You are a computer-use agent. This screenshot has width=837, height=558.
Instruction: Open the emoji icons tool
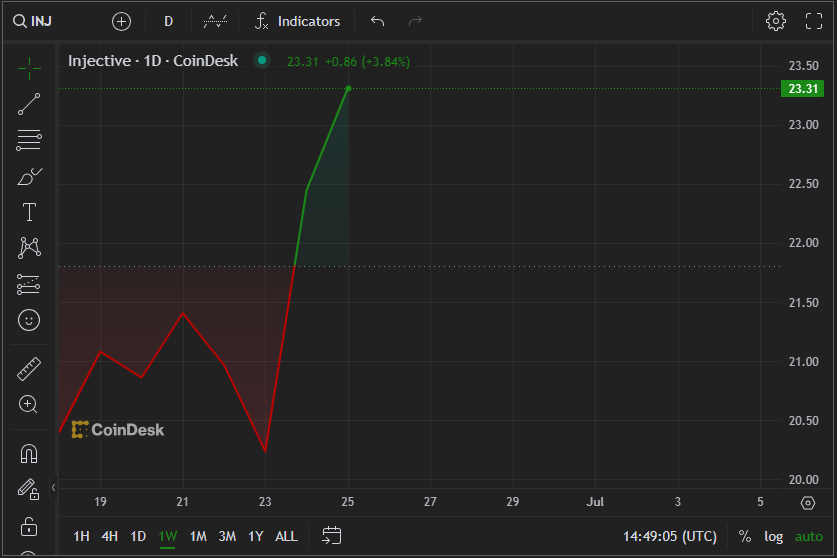click(x=29, y=320)
